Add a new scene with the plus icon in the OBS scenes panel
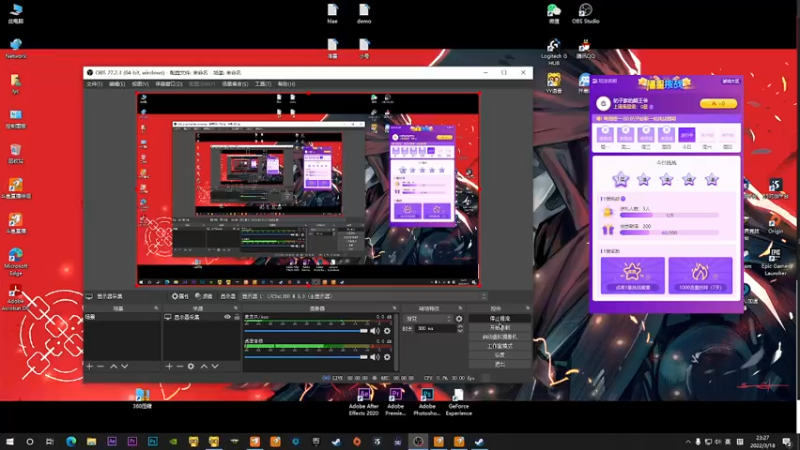The width and height of the screenshot is (800, 450). click(x=90, y=366)
